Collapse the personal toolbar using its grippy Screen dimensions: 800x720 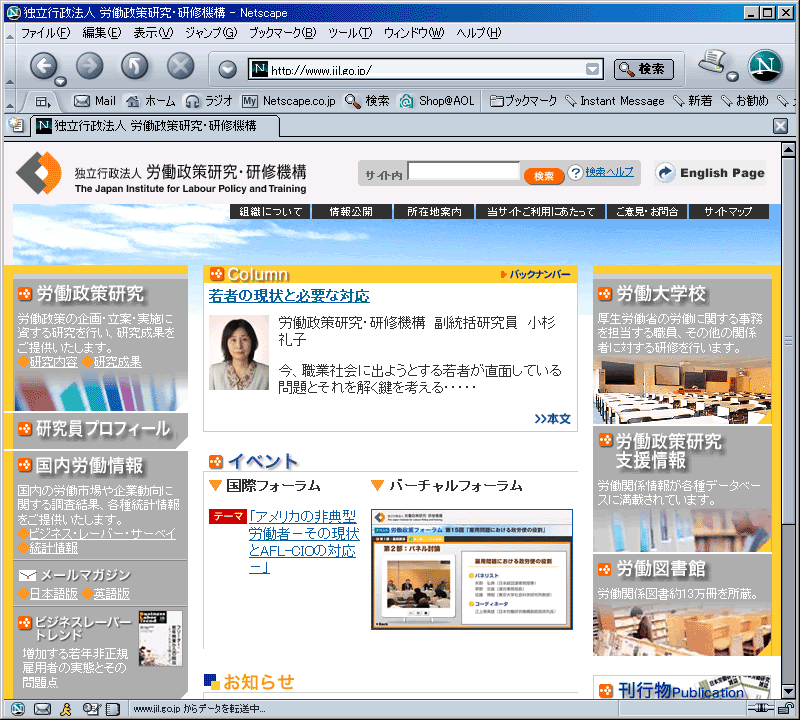(x=10, y=101)
